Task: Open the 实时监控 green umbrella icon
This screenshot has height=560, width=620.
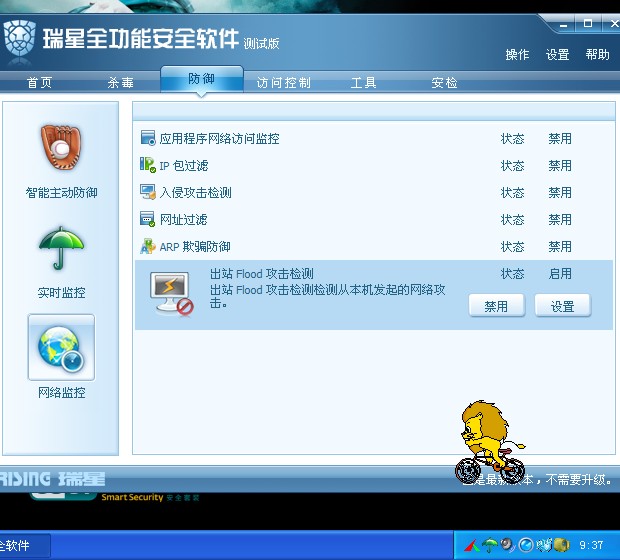Action: coord(61,248)
